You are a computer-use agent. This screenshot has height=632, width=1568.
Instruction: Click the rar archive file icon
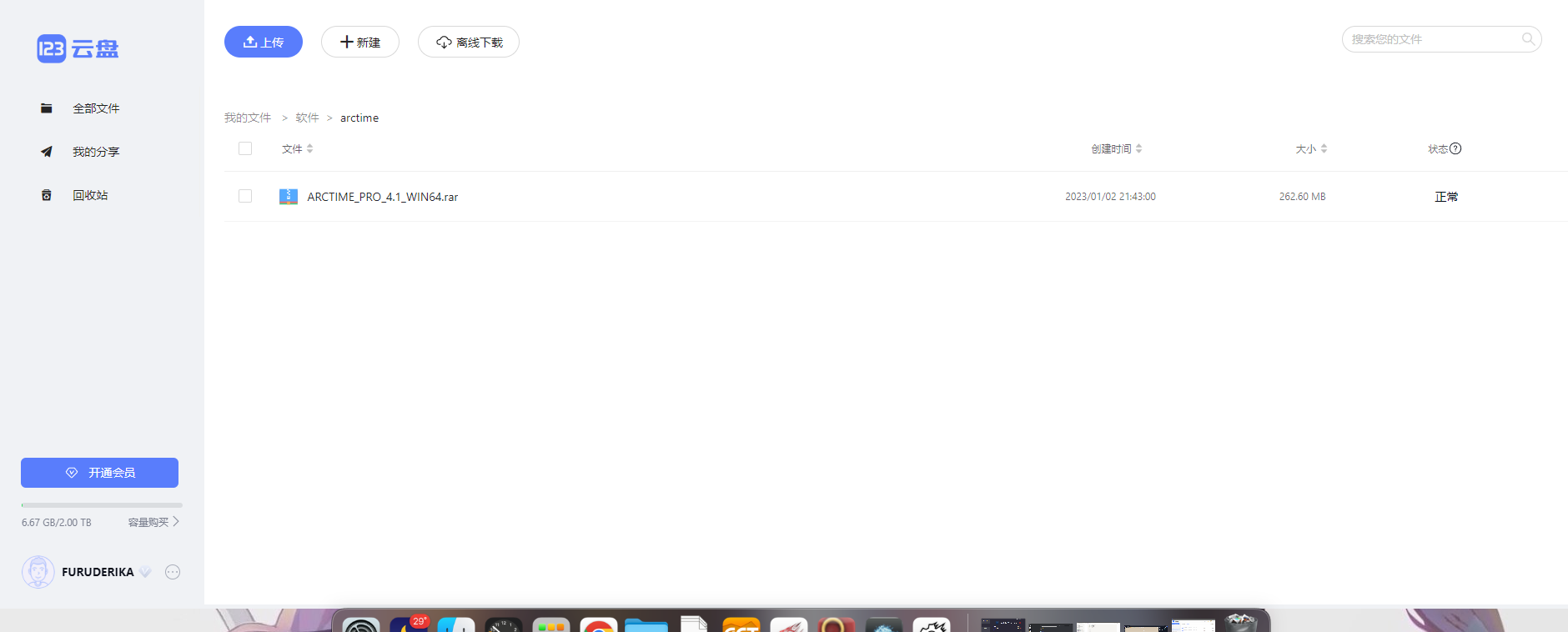(289, 197)
